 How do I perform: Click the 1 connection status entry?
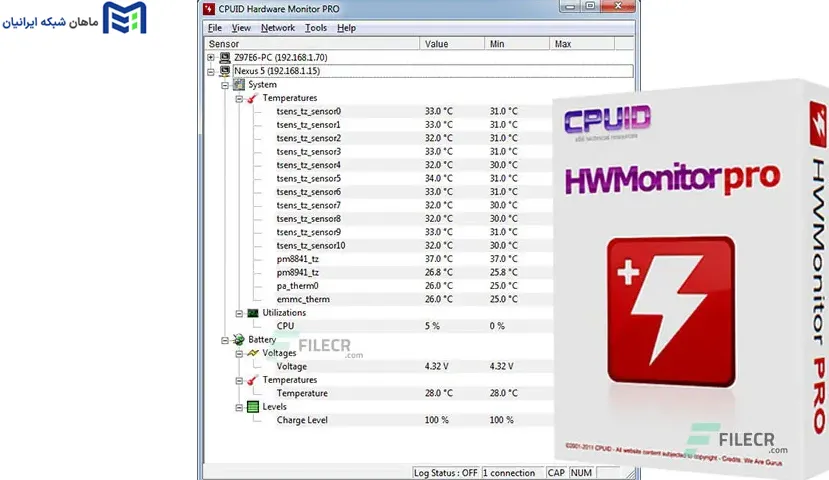click(x=509, y=473)
